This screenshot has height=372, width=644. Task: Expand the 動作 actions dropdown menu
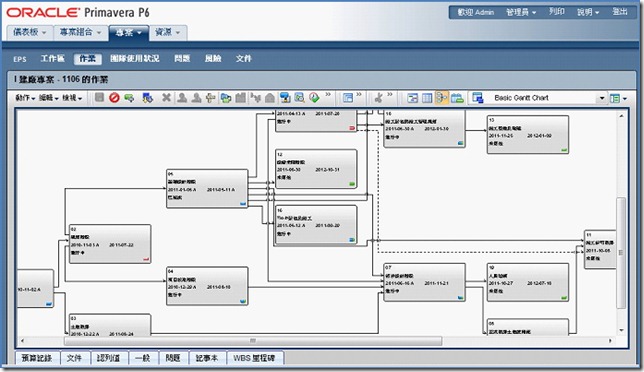25,98
